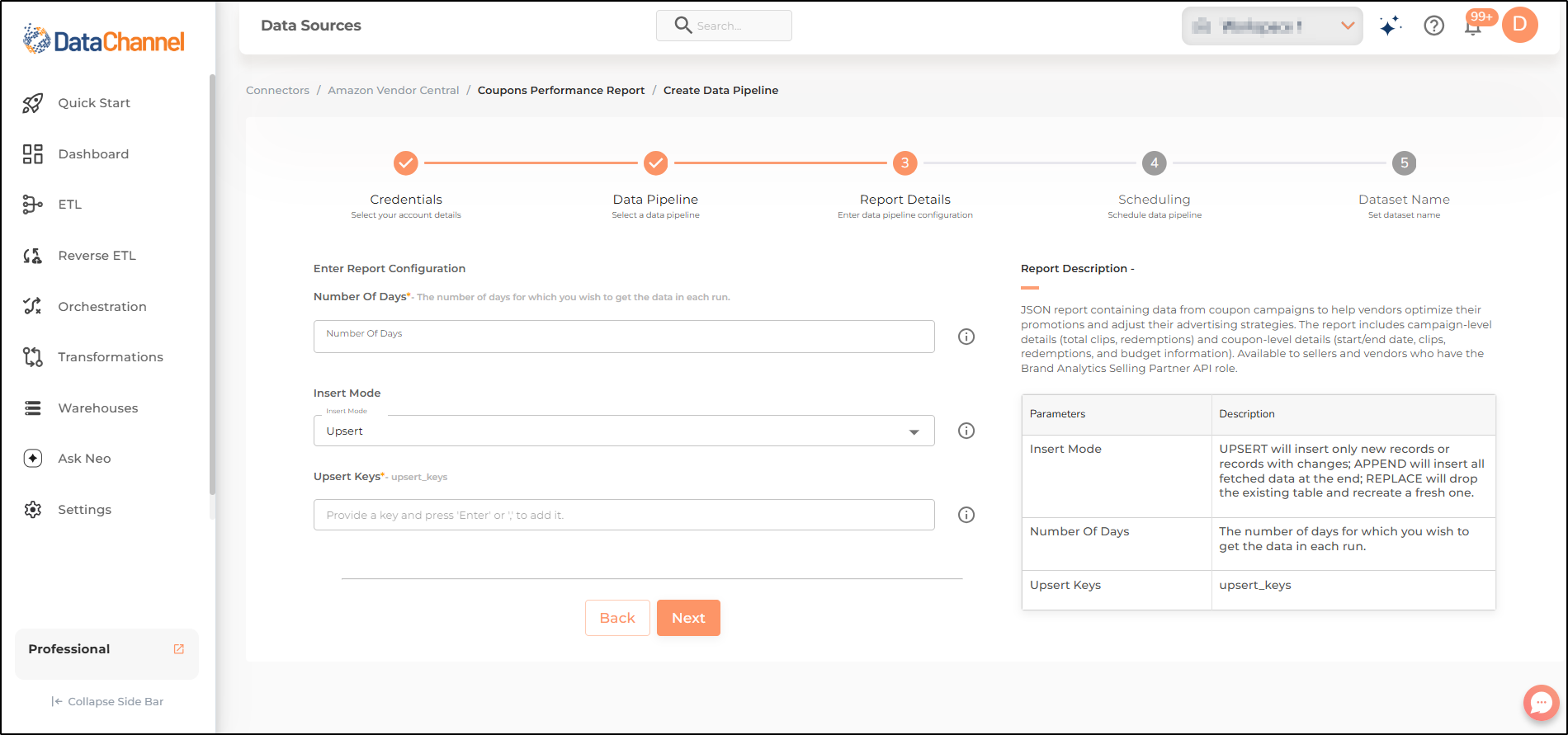
Task: Click 'Enter Report Configuration' heading
Action: 390,269
